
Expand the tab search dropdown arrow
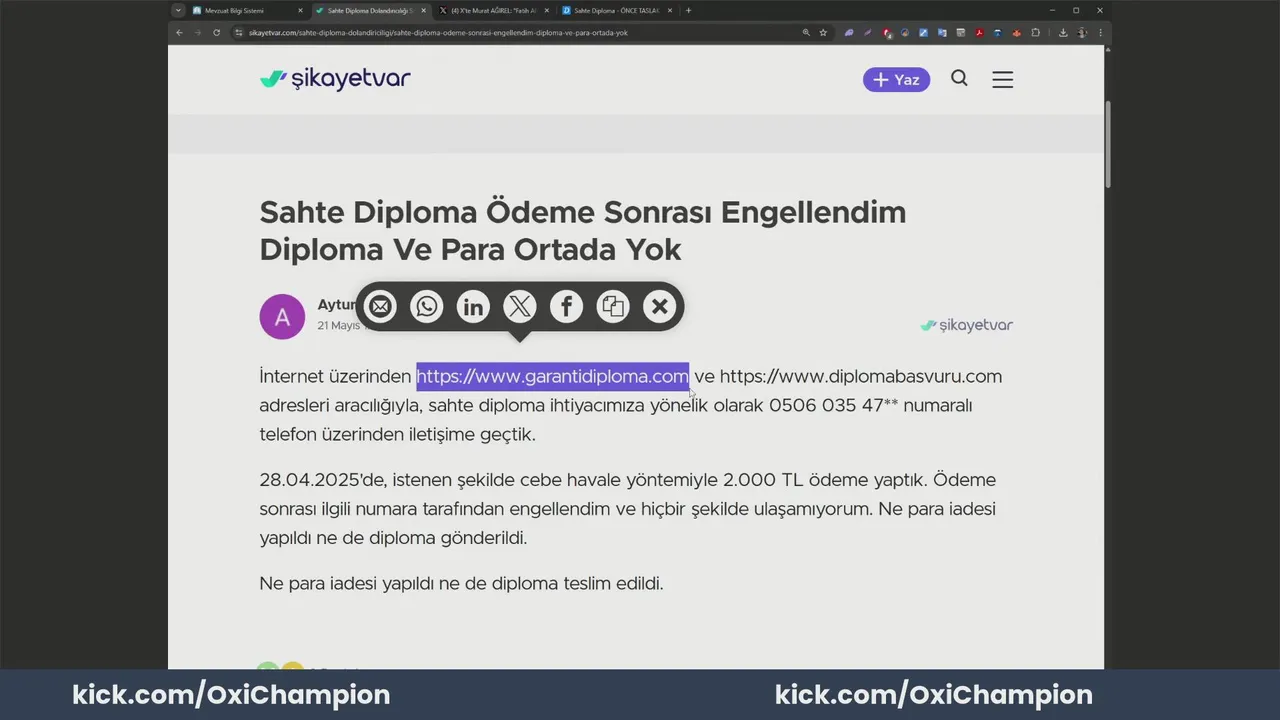pyautogui.click(x=178, y=10)
